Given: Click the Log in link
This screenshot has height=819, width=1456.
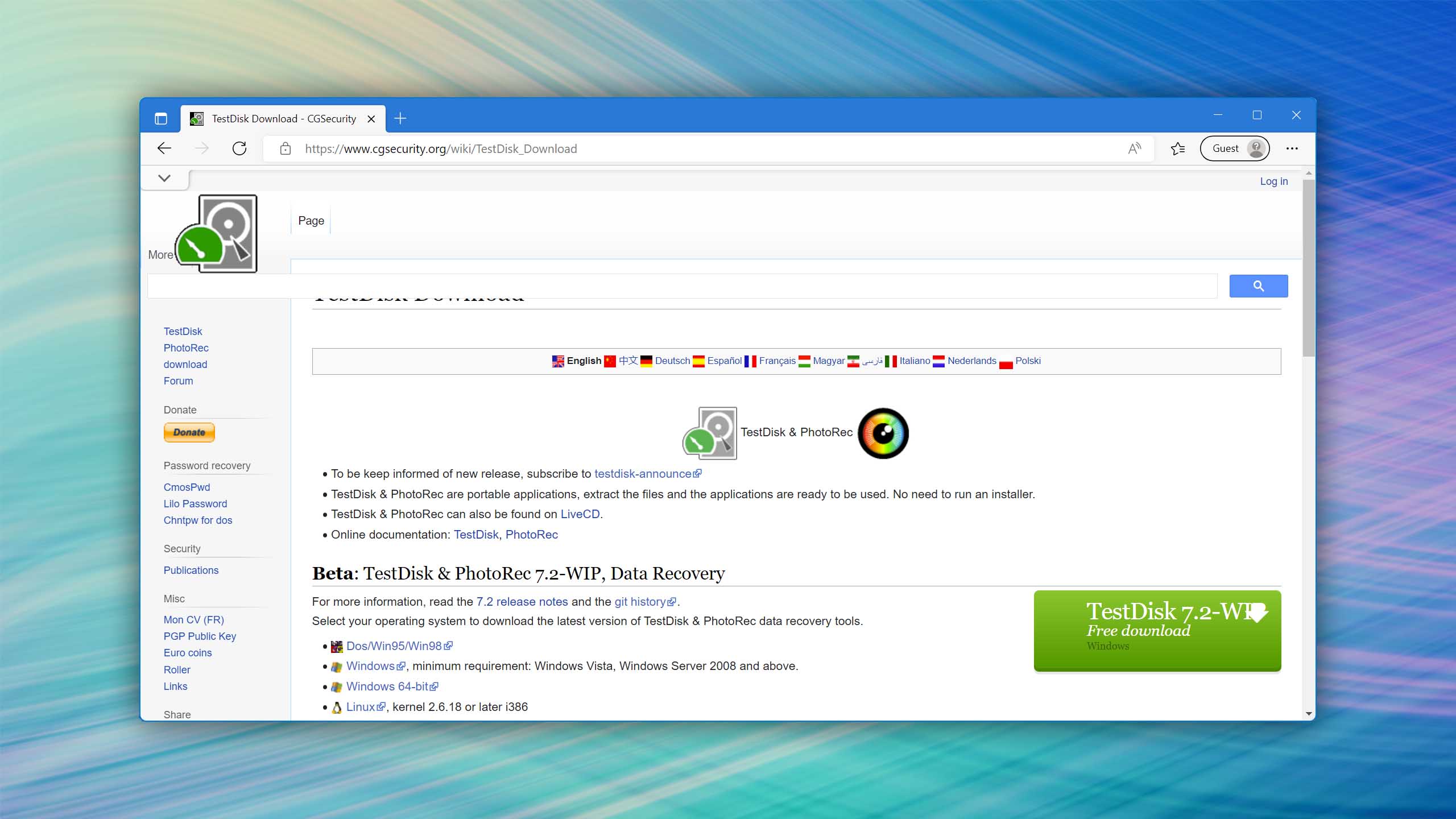Looking at the screenshot, I should (x=1273, y=181).
